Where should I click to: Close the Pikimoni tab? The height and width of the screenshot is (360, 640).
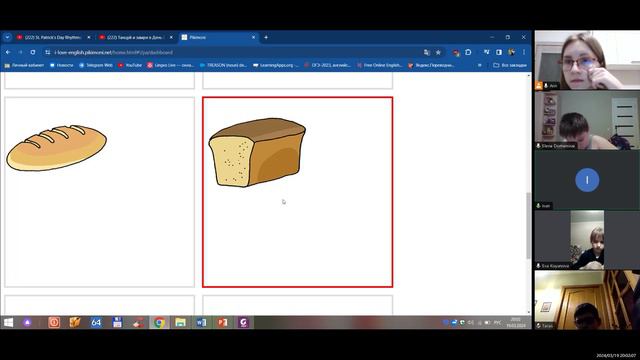click(x=253, y=37)
